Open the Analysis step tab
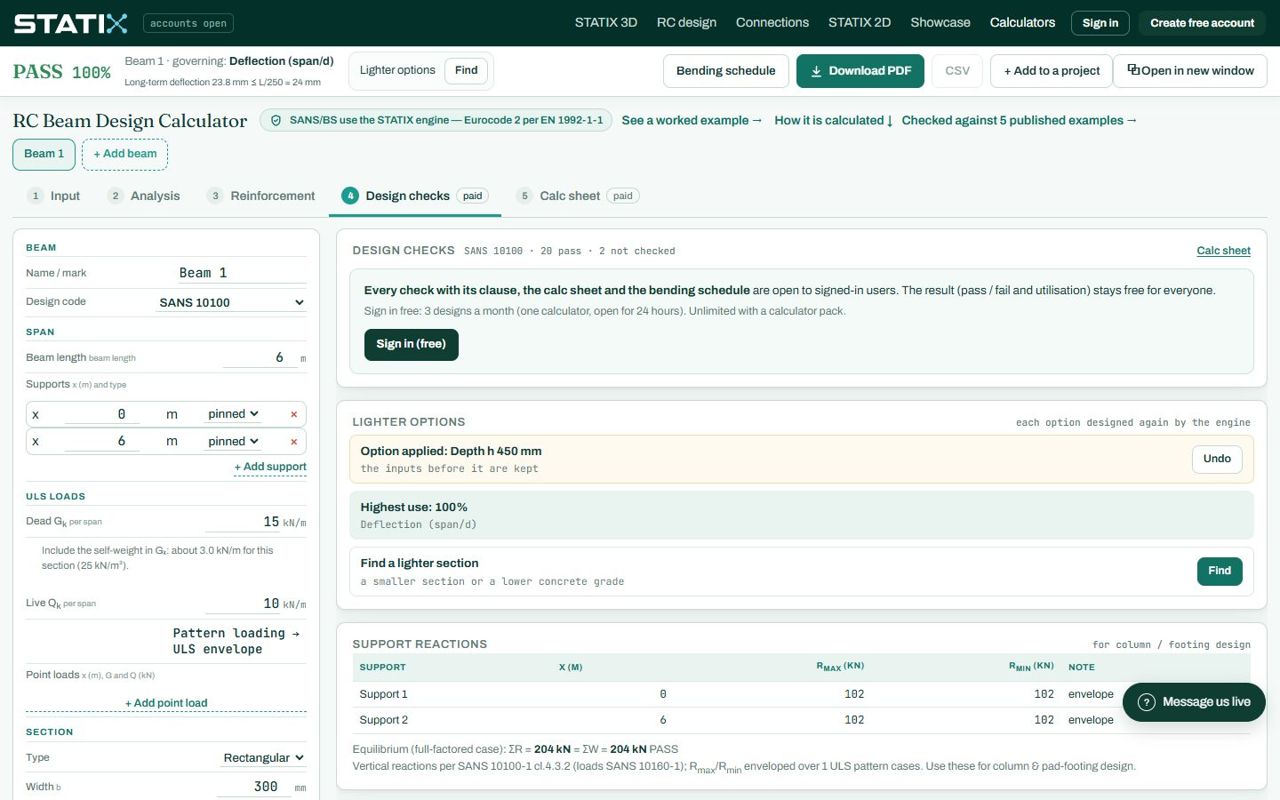Image resolution: width=1280 pixels, height=800 pixels. 144,196
